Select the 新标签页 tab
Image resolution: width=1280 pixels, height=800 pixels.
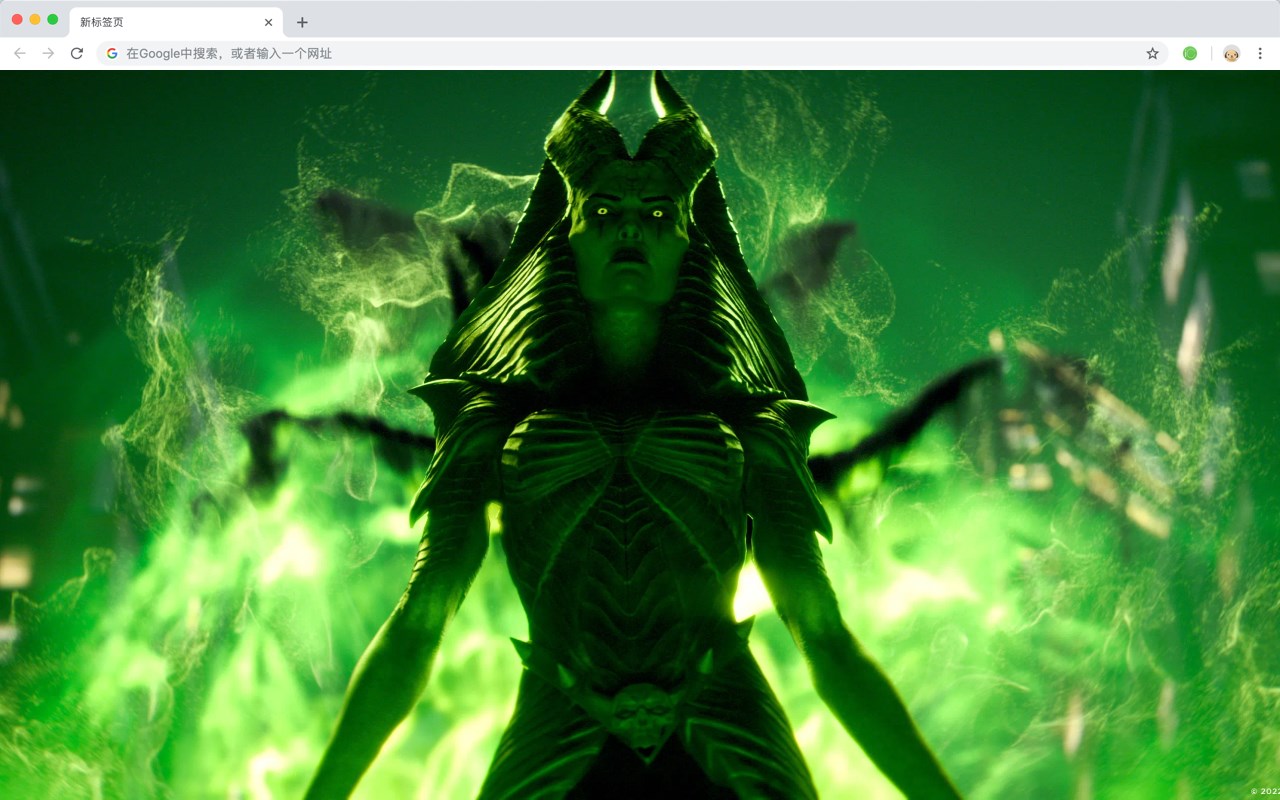[176, 22]
